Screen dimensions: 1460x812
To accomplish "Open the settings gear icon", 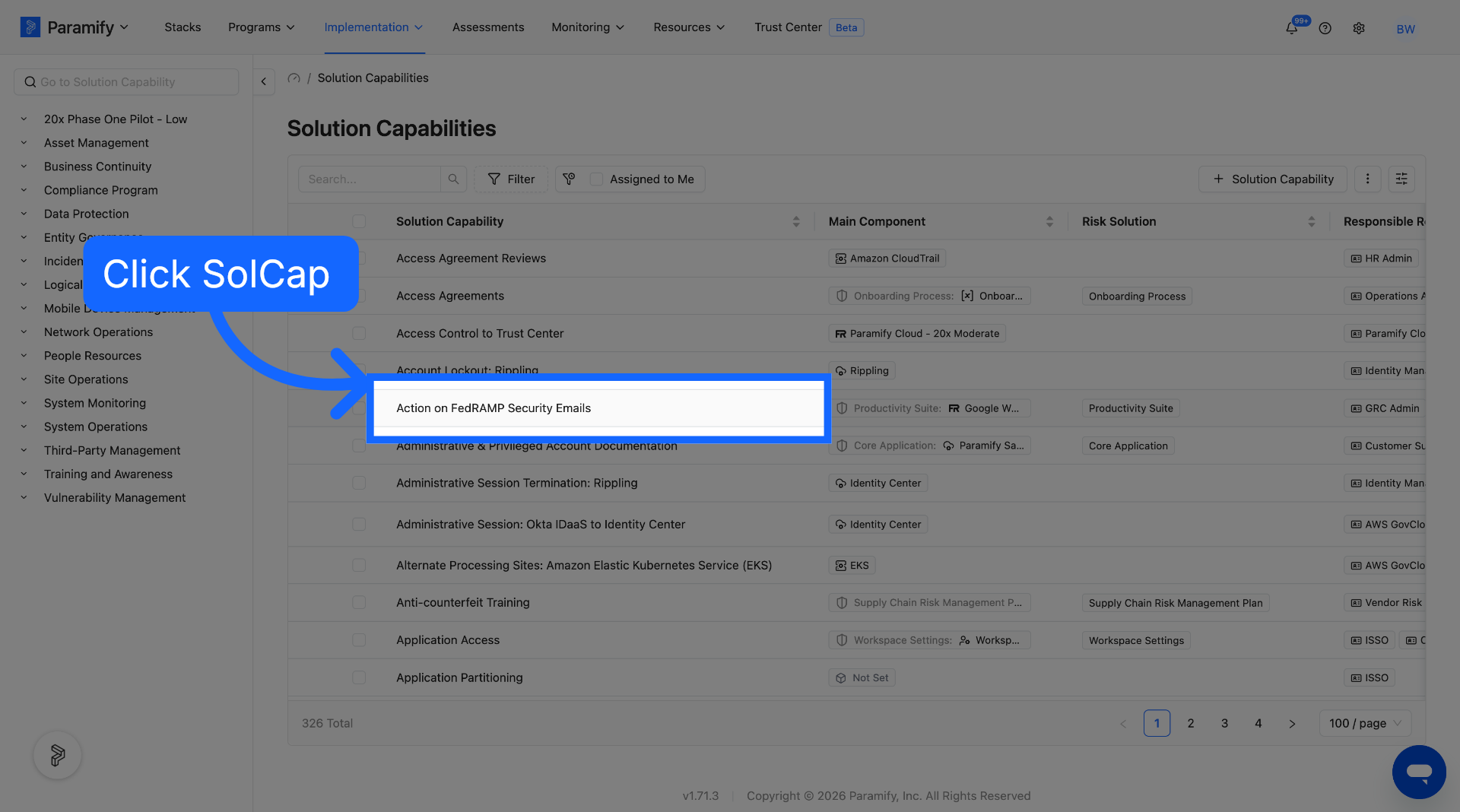I will coord(1359,28).
